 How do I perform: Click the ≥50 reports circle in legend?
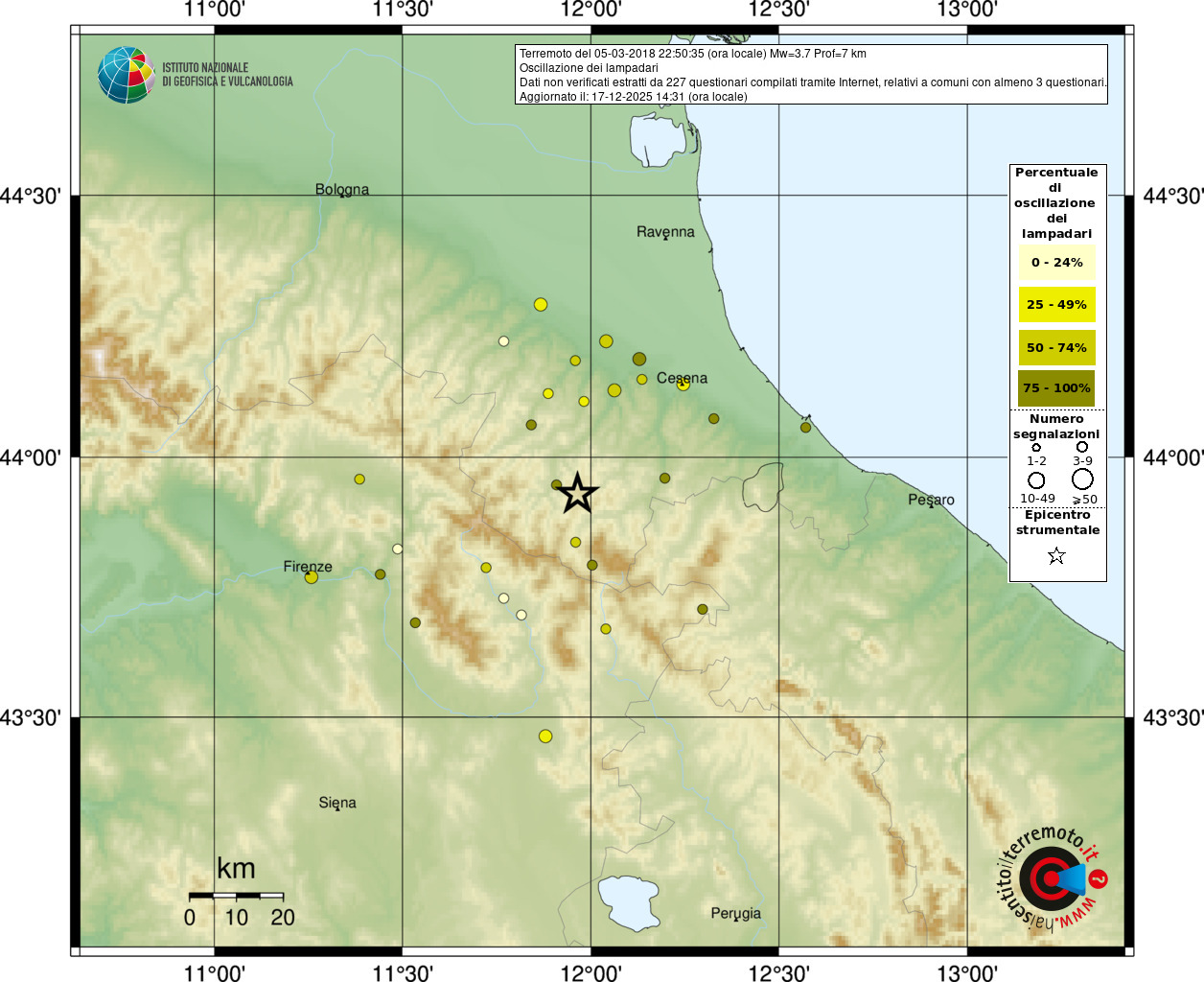[x=1082, y=479]
